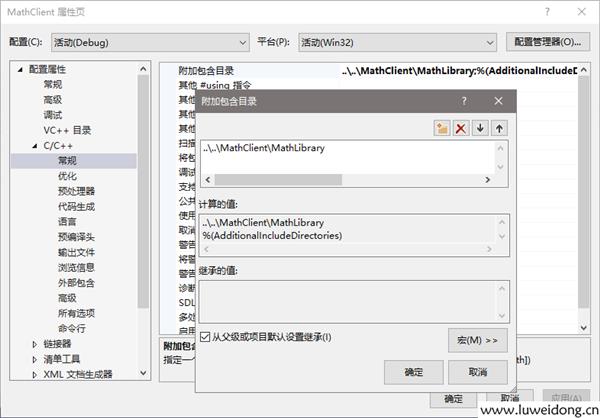Click the ..\..\MathClient\MathLibrary entry in edit list
The image size is (600, 418).
[264, 149]
